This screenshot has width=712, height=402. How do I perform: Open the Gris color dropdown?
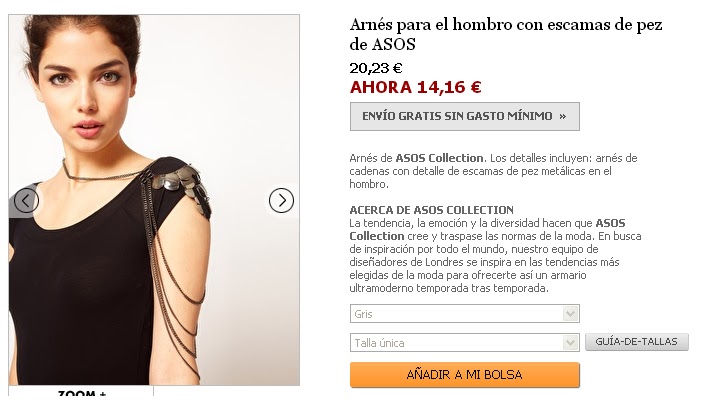coord(465,314)
